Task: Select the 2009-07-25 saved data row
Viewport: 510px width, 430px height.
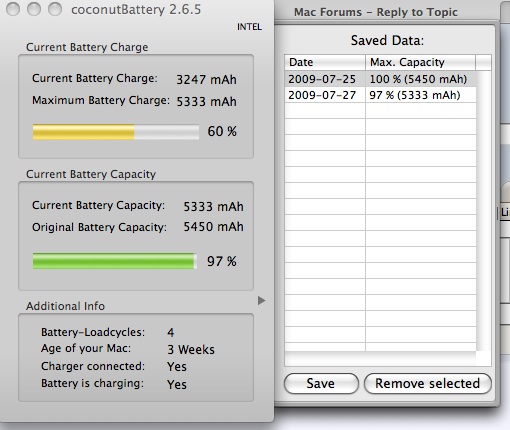Action: pos(380,79)
